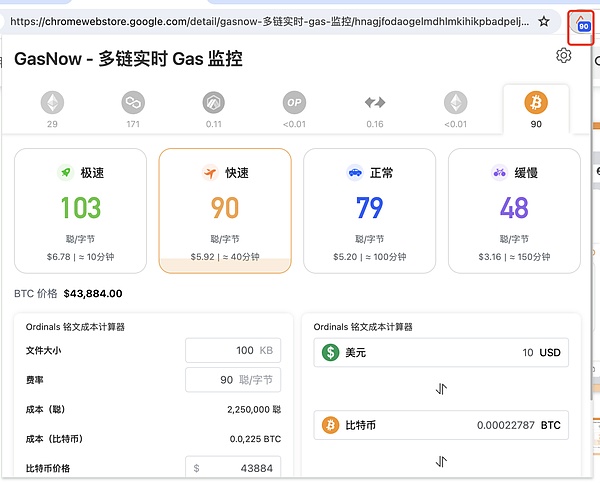Select the chain tab showing 0.11

click(213, 109)
